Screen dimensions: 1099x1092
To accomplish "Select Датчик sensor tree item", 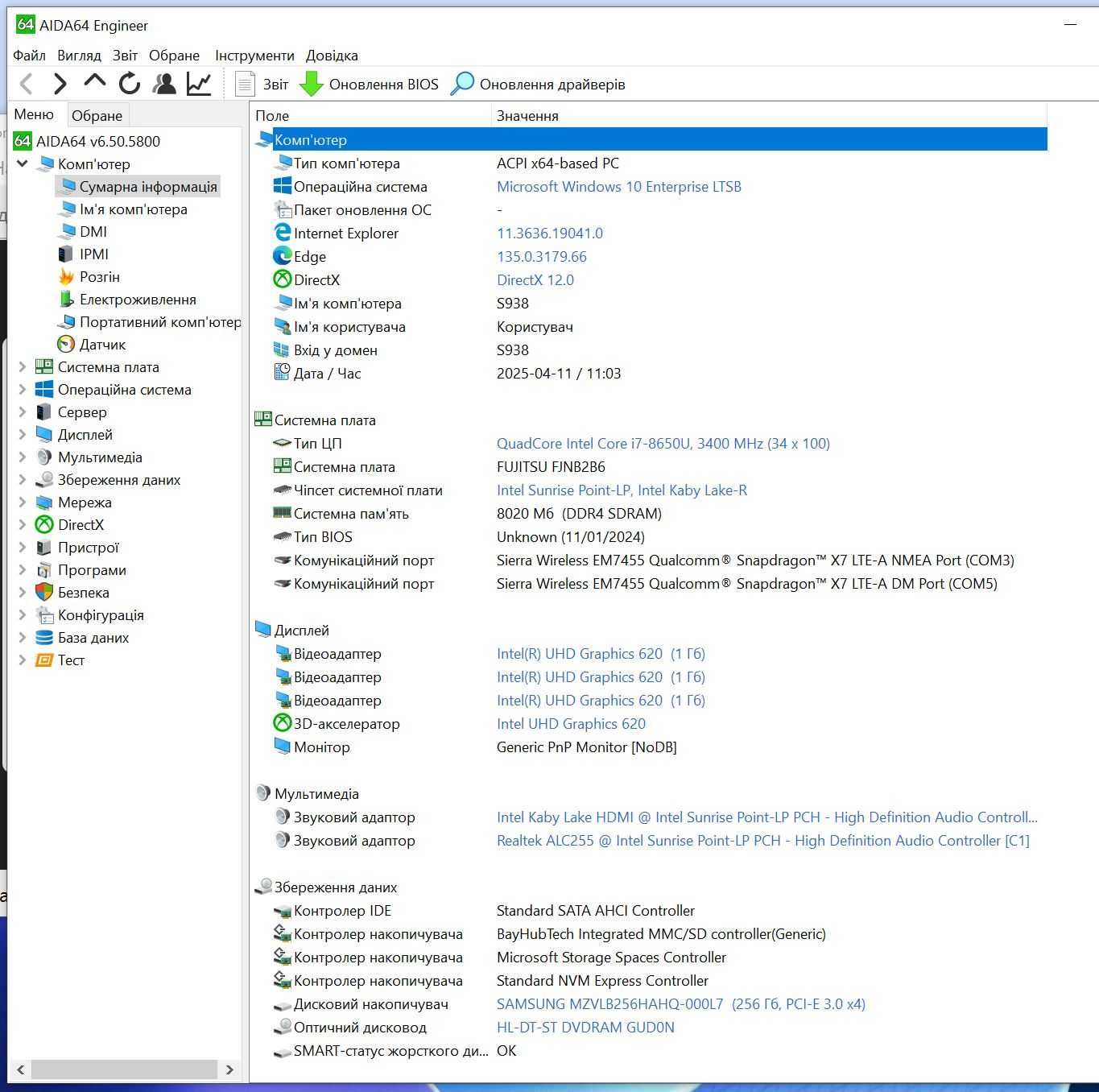I will tap(92, 344).
